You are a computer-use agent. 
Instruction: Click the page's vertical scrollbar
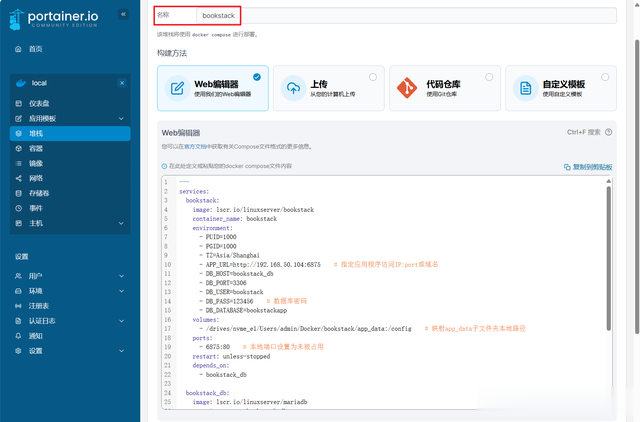click(x=637, y=187)
